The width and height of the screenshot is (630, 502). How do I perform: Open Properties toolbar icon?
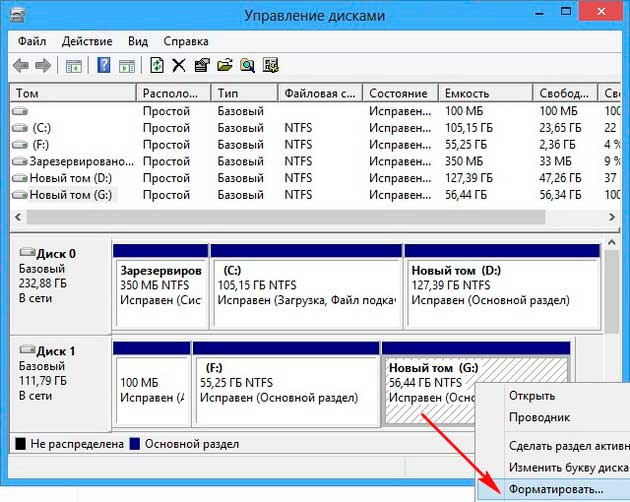[202, 65]
